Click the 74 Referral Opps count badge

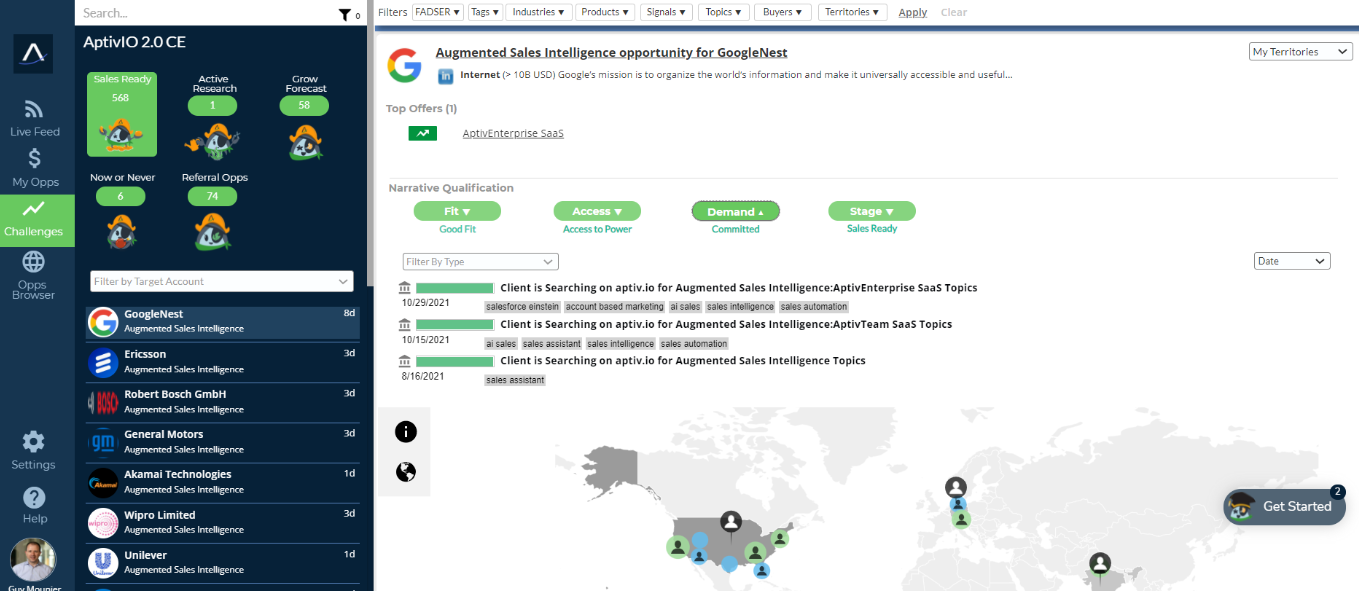click(212, 196)
